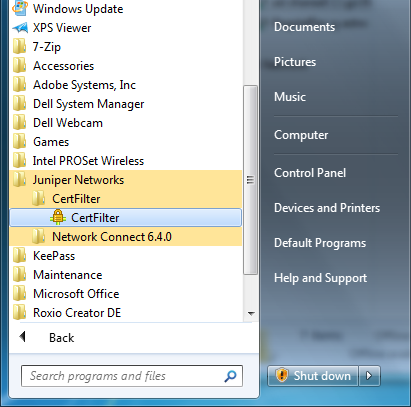Click the search magnifier icon
Viewport: 411px width, 407px height.
click(230, 376)
